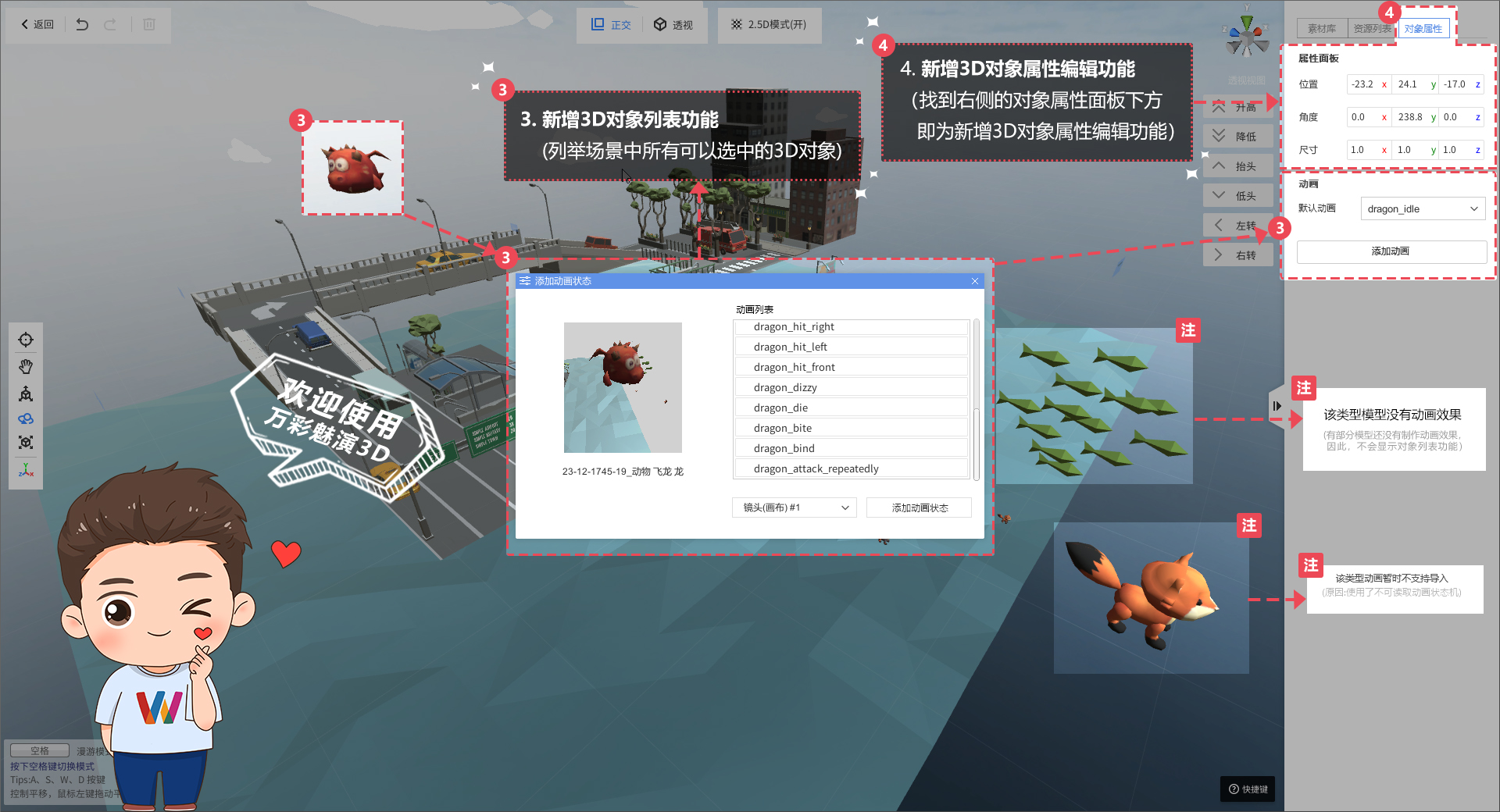Click the 左转 turn left button

pos(1238,225)
